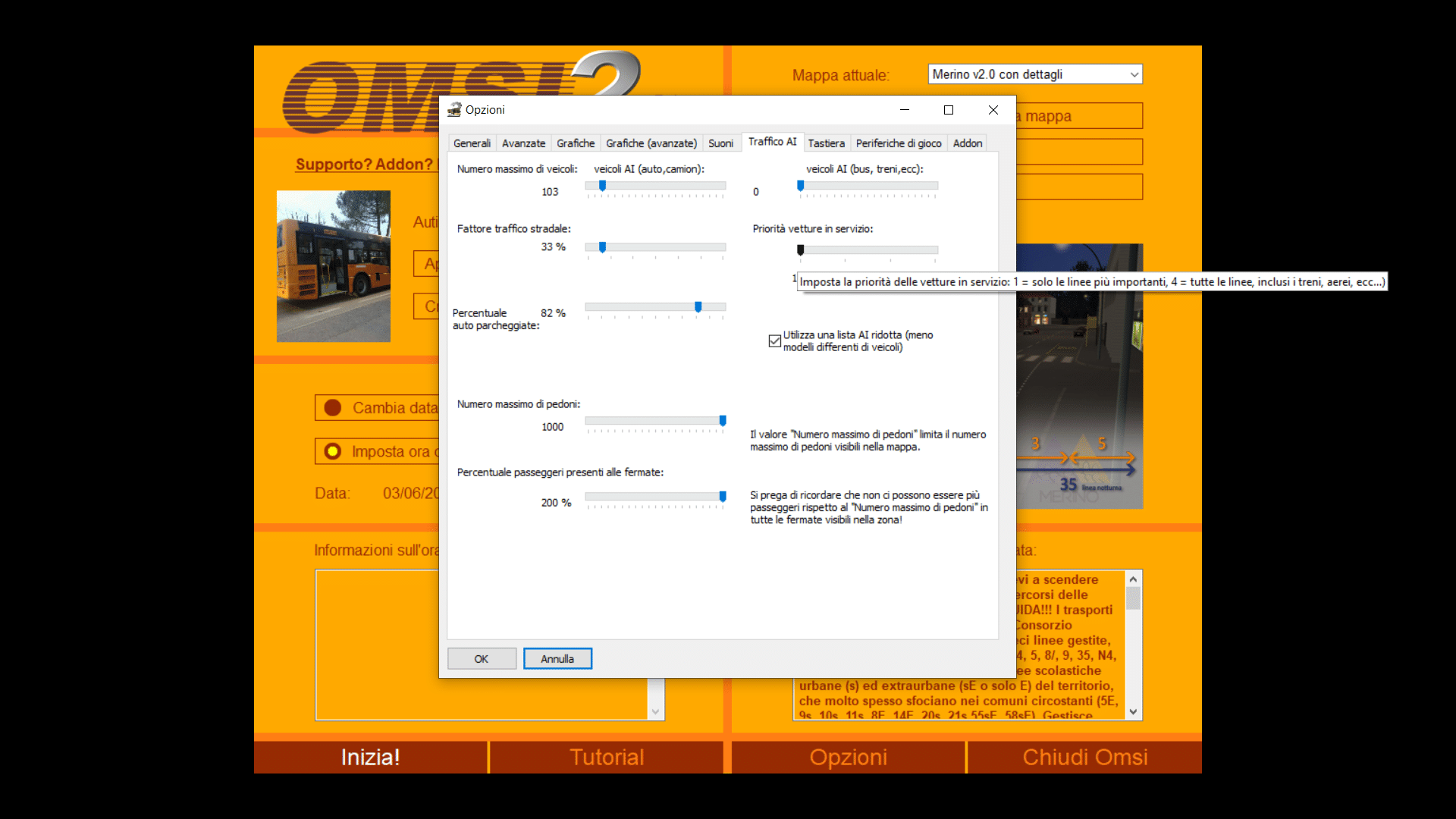The image size is (1456, 819).
Task: Click the Annulla button
Action: coord(557,659)
